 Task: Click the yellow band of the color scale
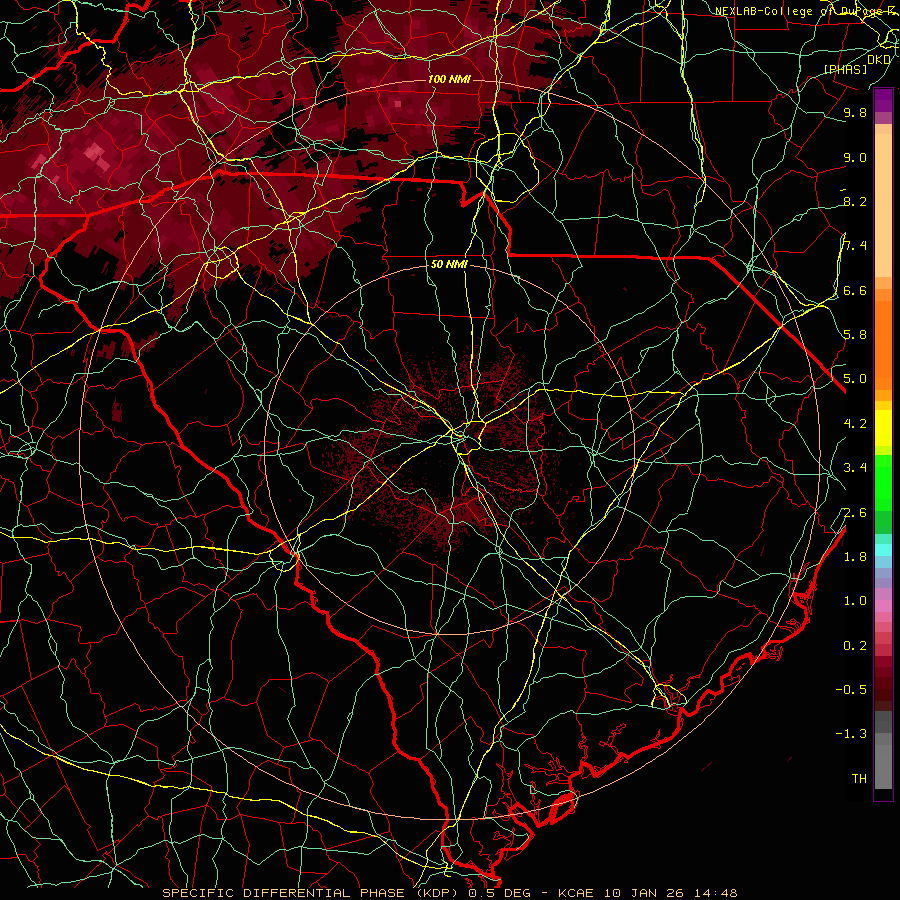point(883,428)
